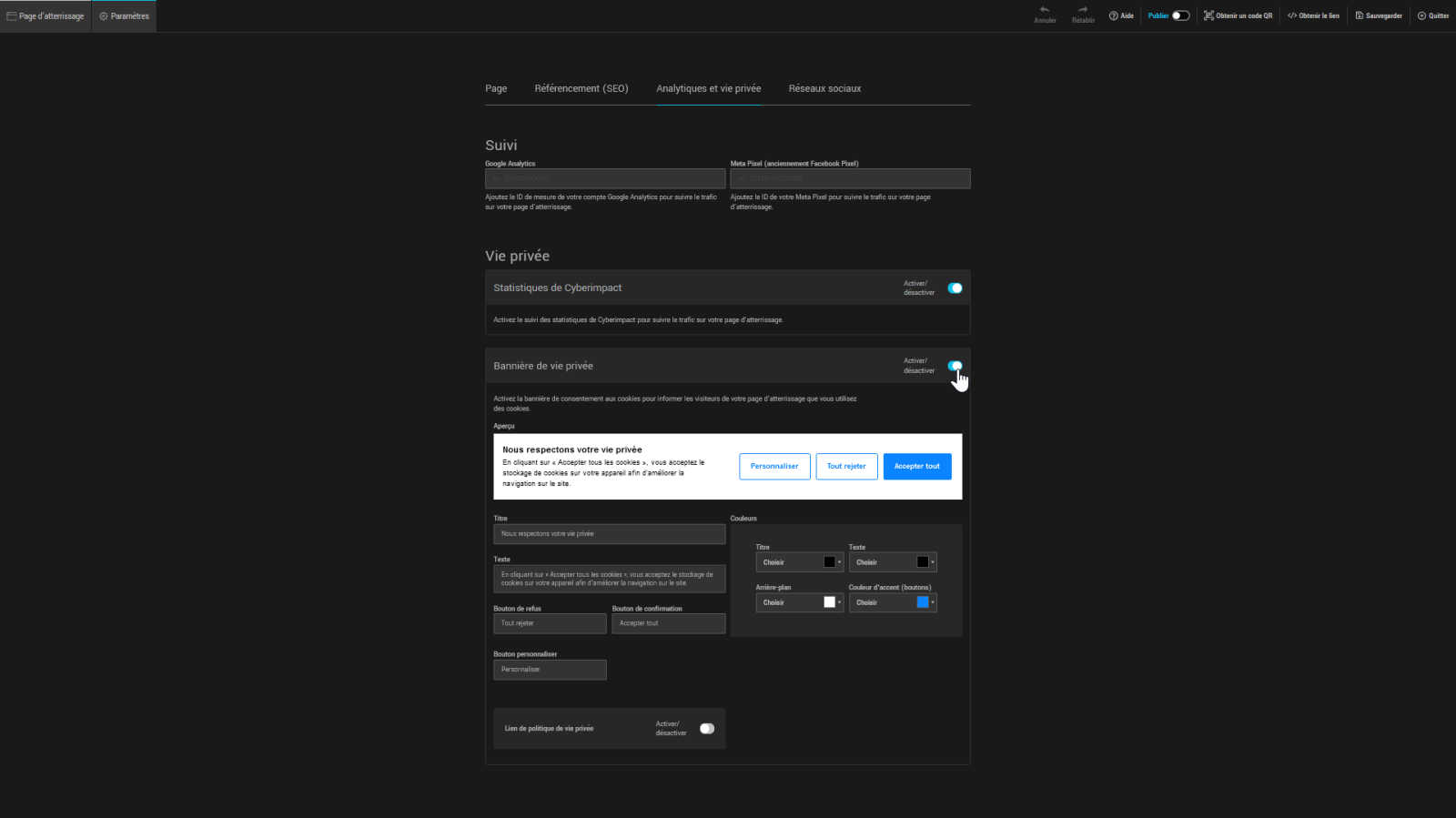Image resolution: width=1456 pixels, height=818 pixels.
Task: Switch to Page d'atterrissage tab
Action: click(45, 16)
